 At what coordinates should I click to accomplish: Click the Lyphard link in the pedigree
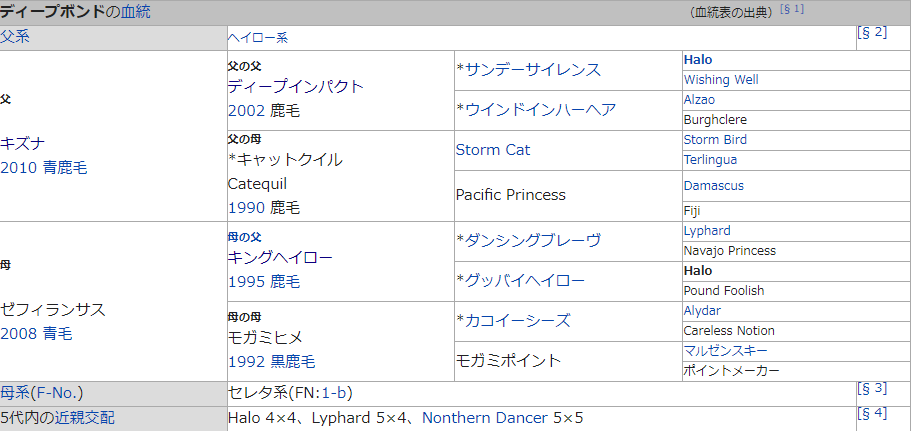[707, 231]
